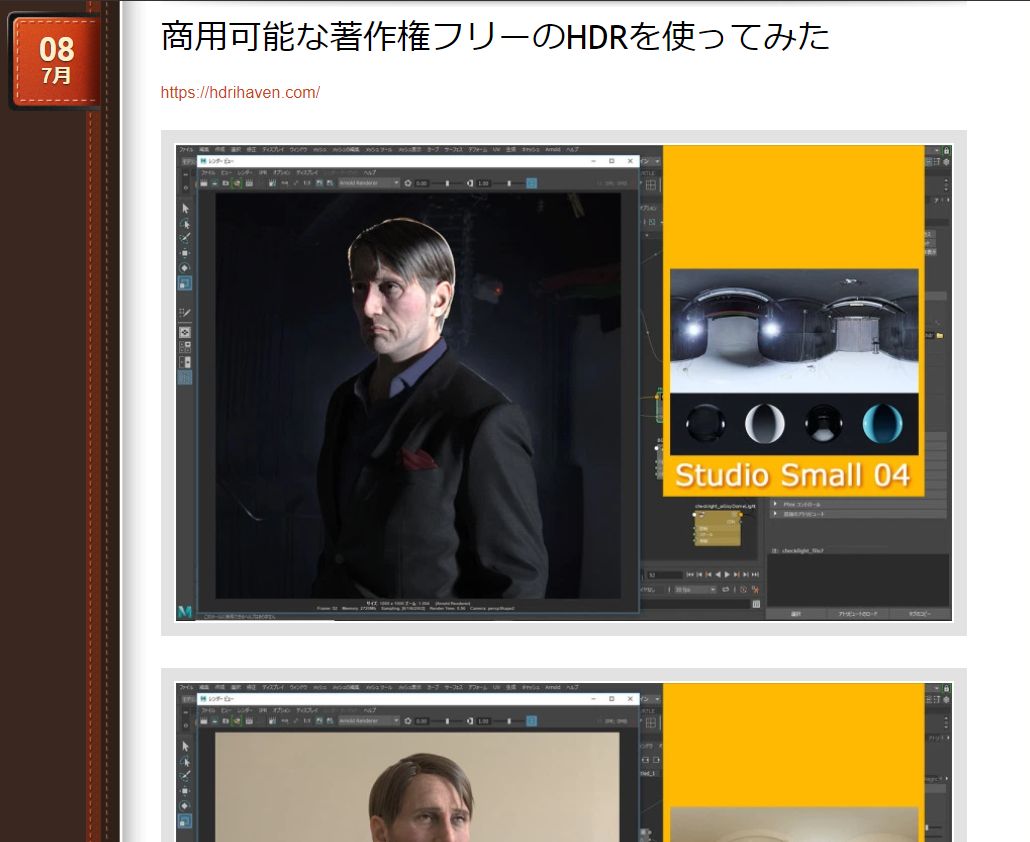Viewport: 1030px width, 842px height.
Task: Click go to end playback button in first screenshot
Action: 755,575
